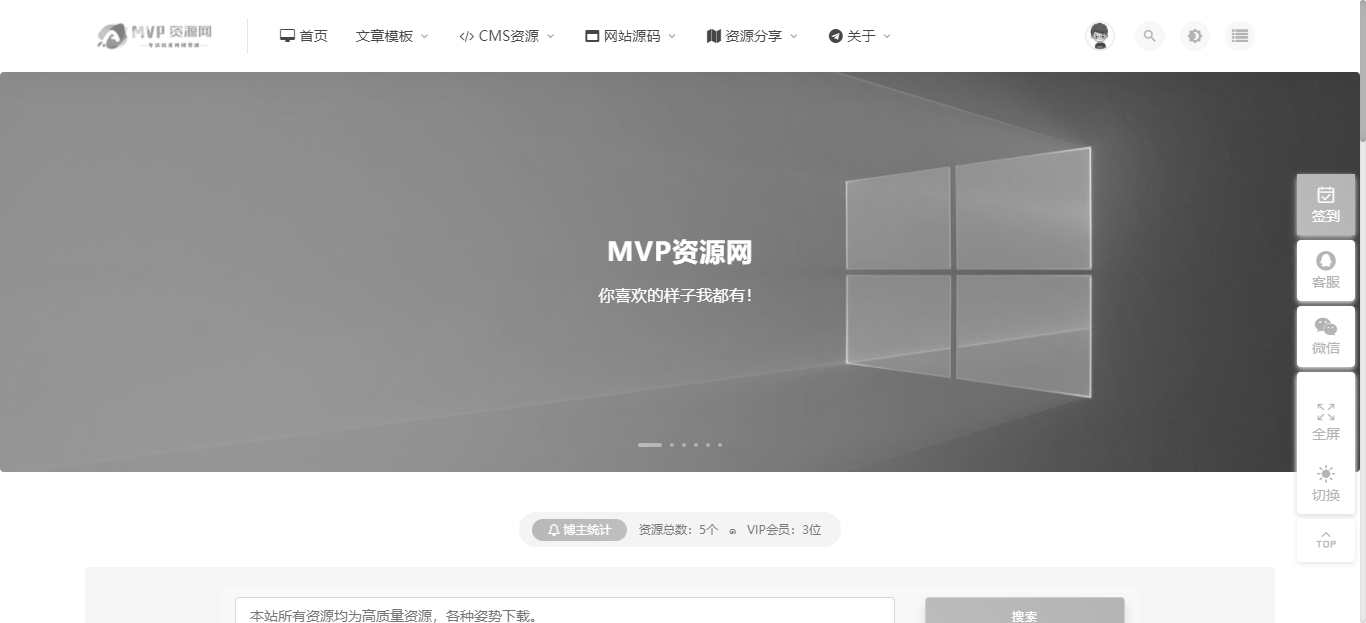
Task: Click the MVP资源网 logo in the header
Action: (155, 36)
